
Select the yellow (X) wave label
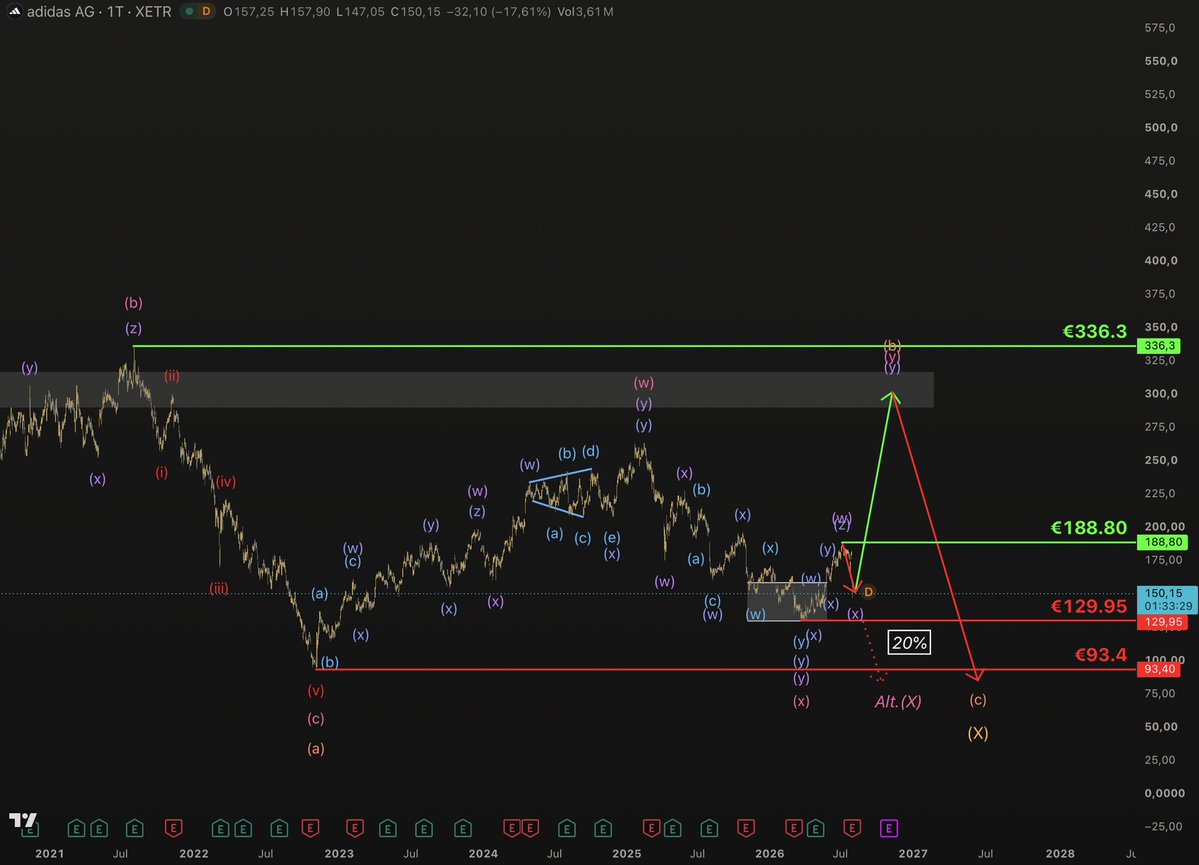click(978, 733)
